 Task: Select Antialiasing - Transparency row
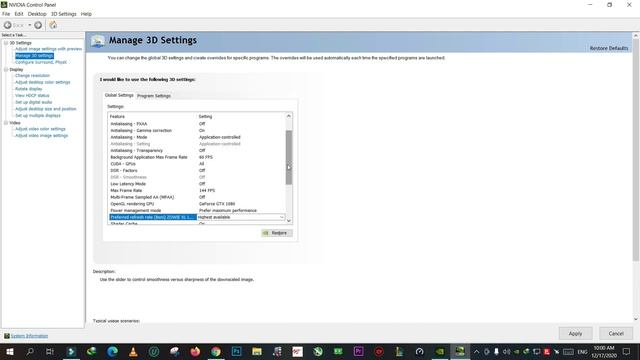click(x=197, y=151)
